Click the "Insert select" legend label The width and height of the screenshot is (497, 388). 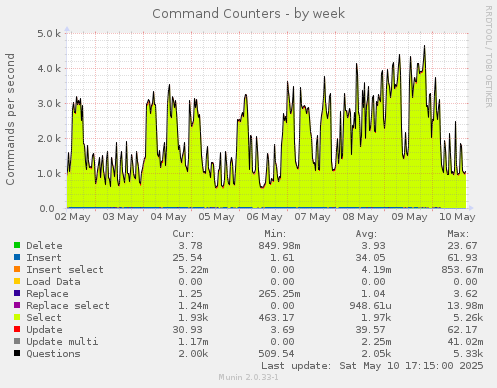(x=65, y=270)
